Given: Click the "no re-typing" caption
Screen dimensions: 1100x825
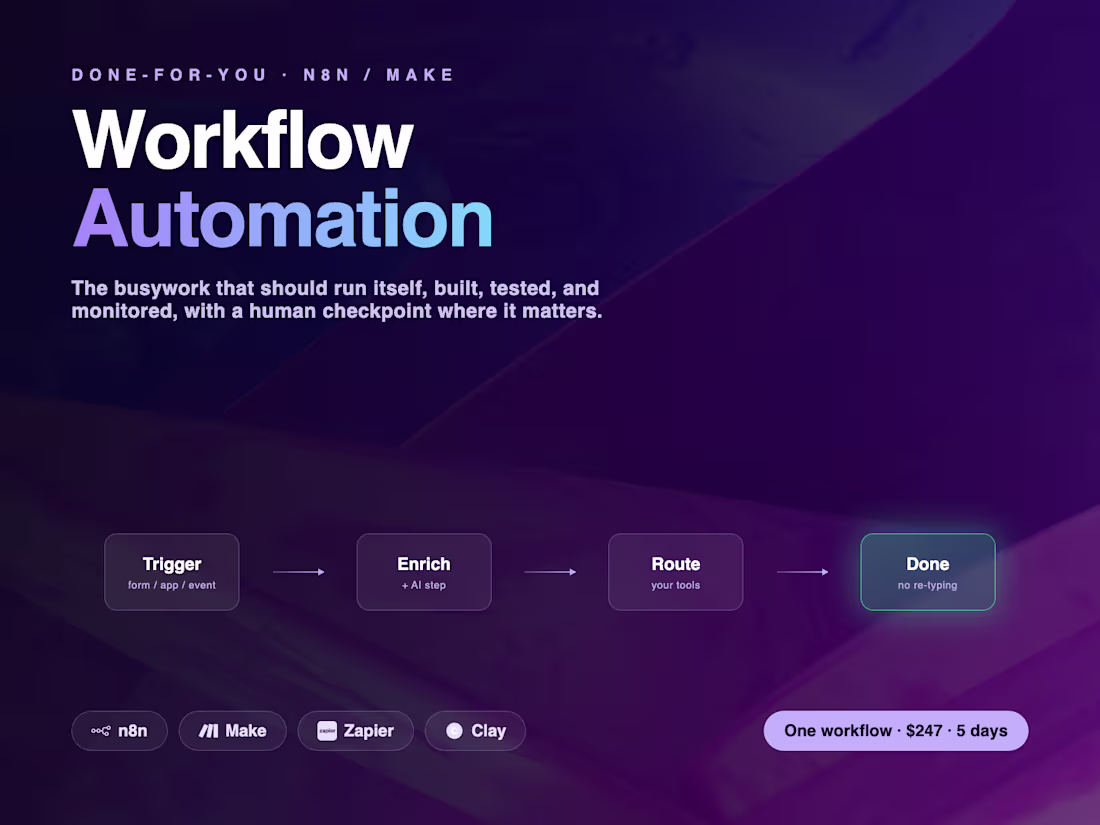Looking at the screenshot, I should 927,585.
